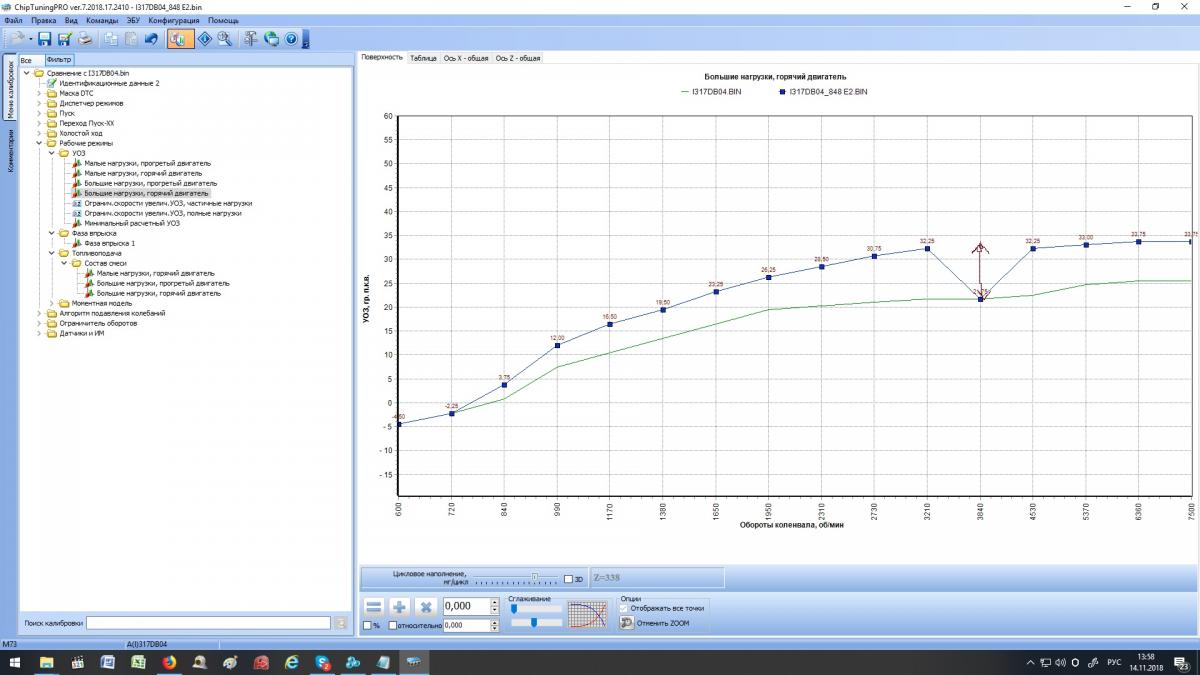Viewport: 1200px width, 675px height.
Task: Click the Поиск калибровки search field
Action: (208, 623)
